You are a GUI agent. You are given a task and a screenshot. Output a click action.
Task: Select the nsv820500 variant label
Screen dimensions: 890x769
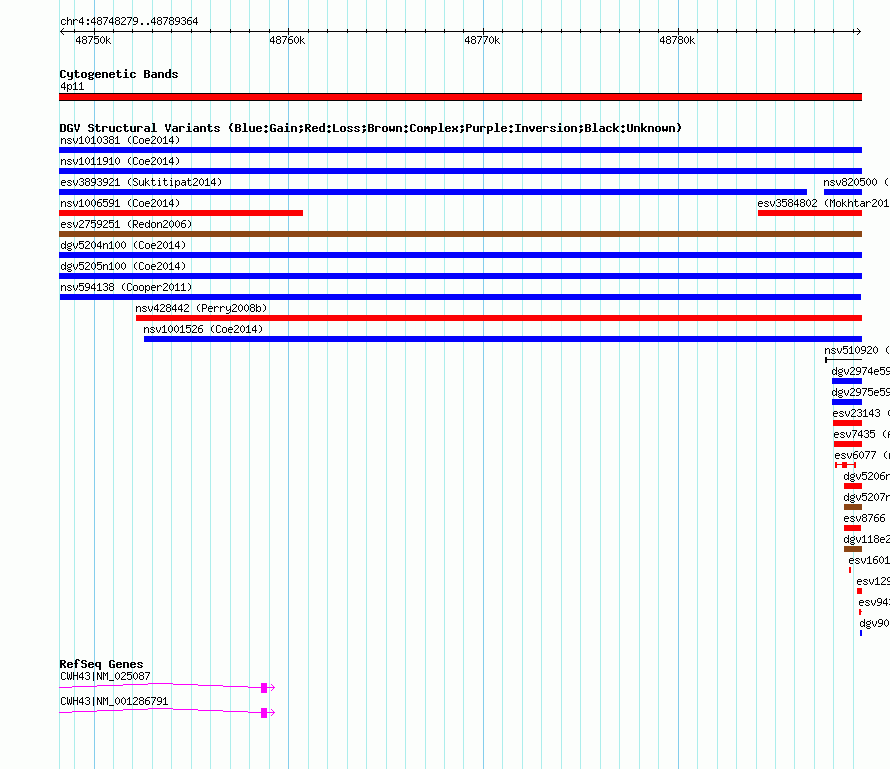pyautogui.click(x=856, y=182)
